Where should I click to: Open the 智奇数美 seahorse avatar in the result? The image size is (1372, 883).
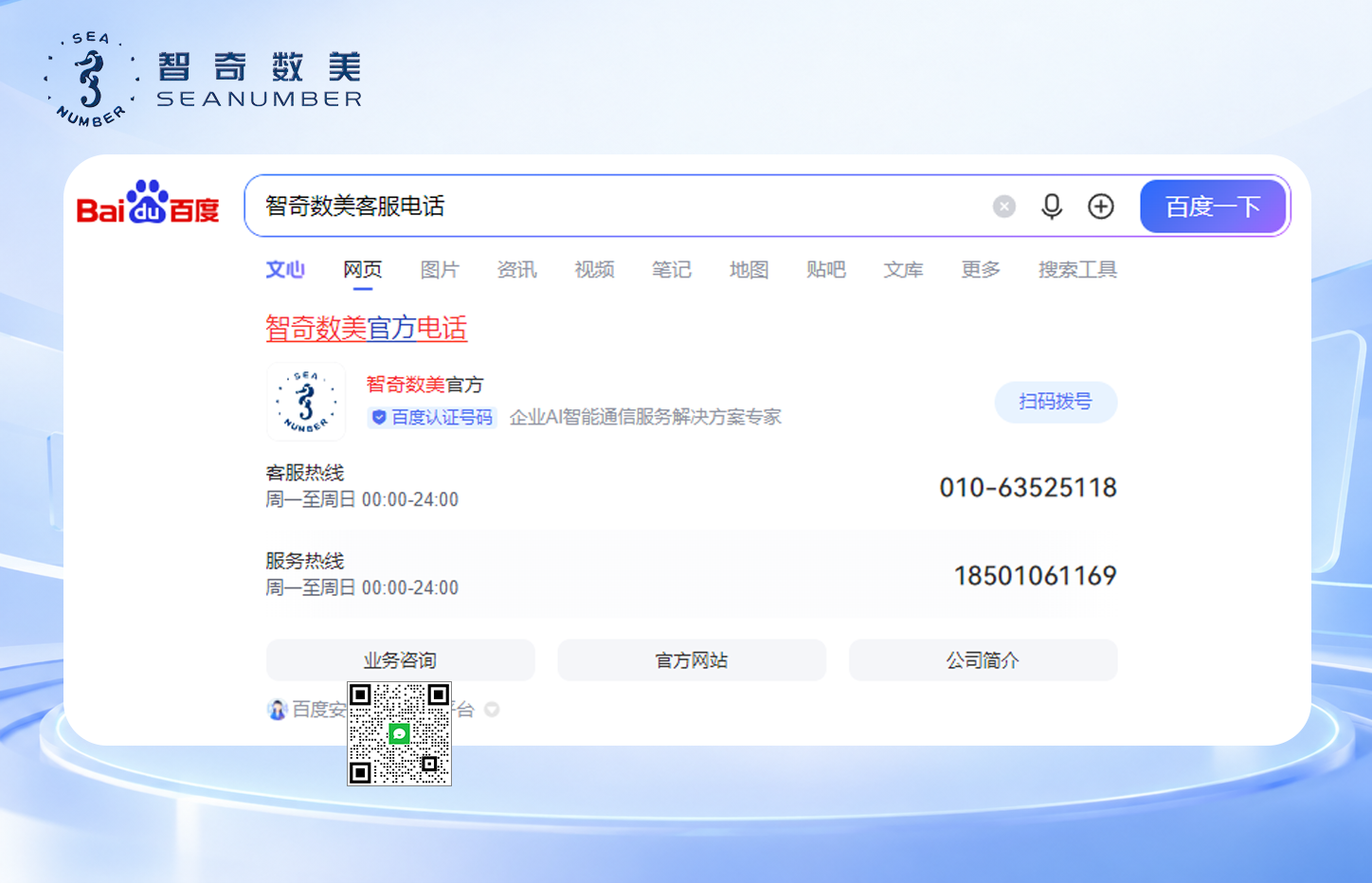coord(306,402)
